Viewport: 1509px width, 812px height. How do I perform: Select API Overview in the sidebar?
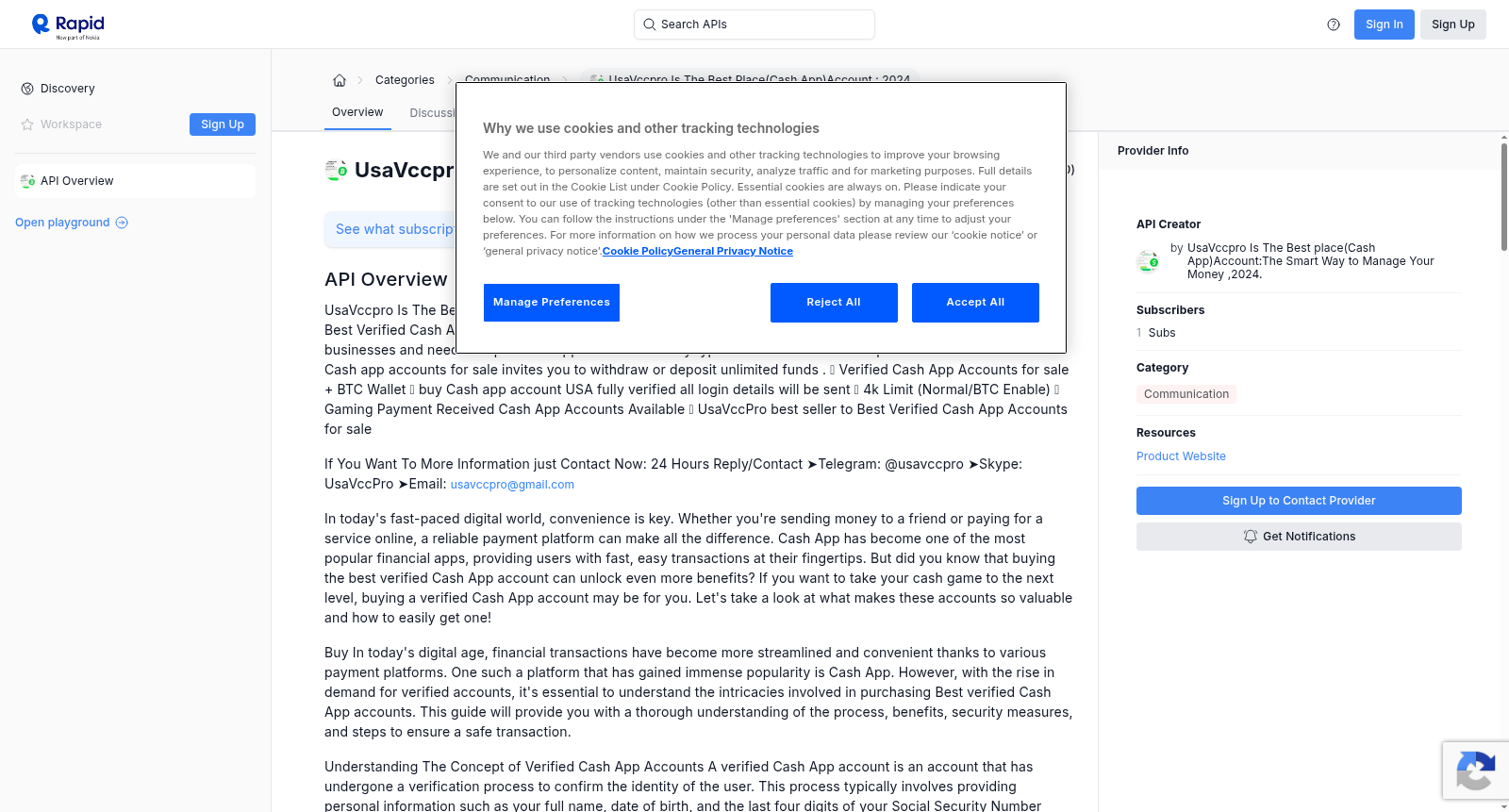(x=135, y=181)
